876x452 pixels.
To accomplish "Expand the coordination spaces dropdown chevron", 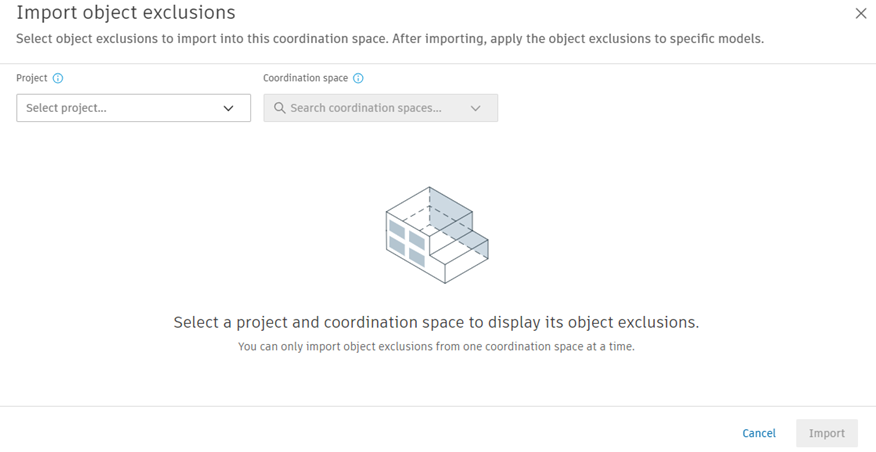I will 475,108.
